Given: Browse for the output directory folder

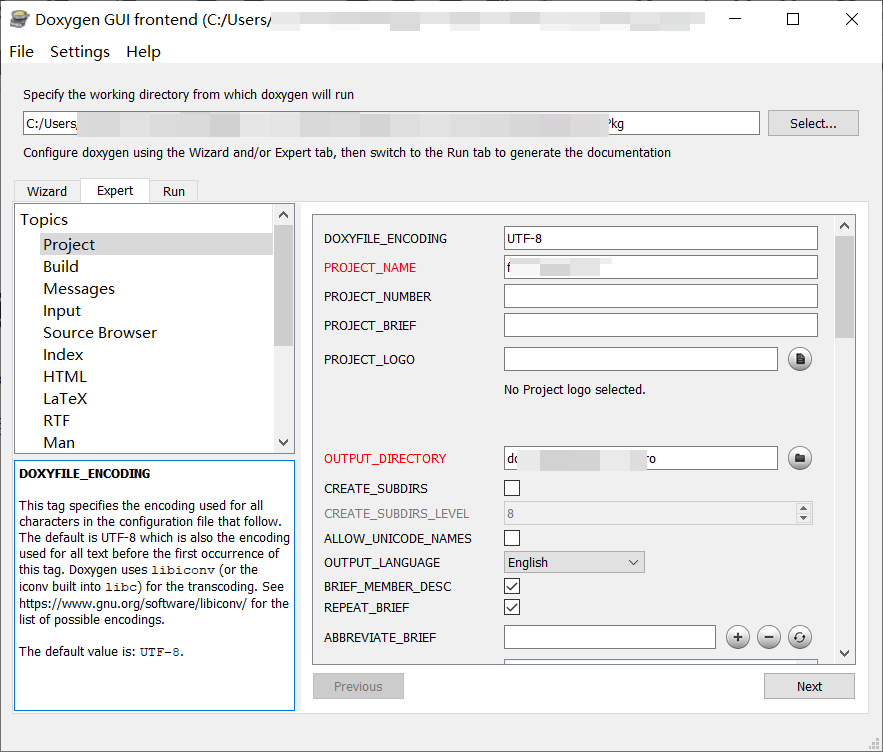Looking at the screenshot, I should [x=800, y=458].
